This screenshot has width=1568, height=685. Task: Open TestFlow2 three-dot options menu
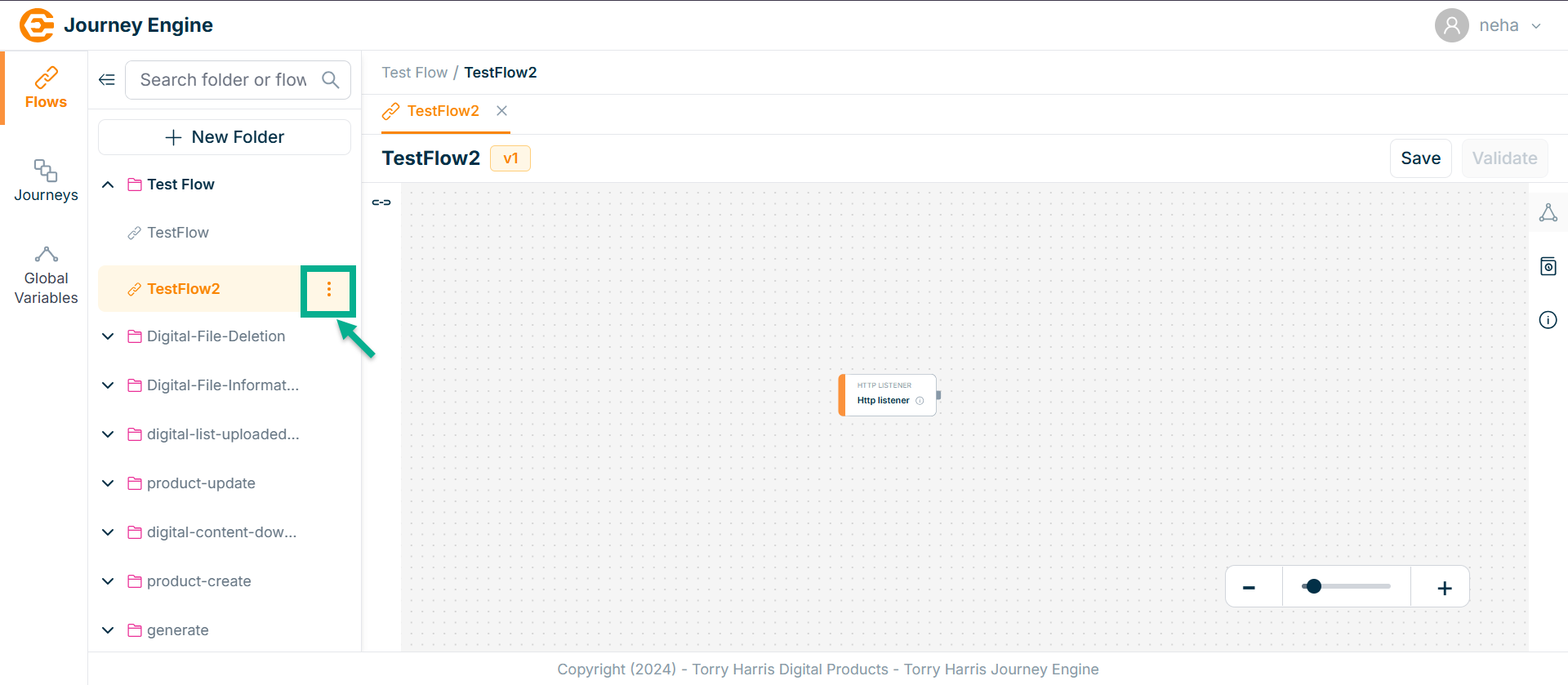pos(328,289)
